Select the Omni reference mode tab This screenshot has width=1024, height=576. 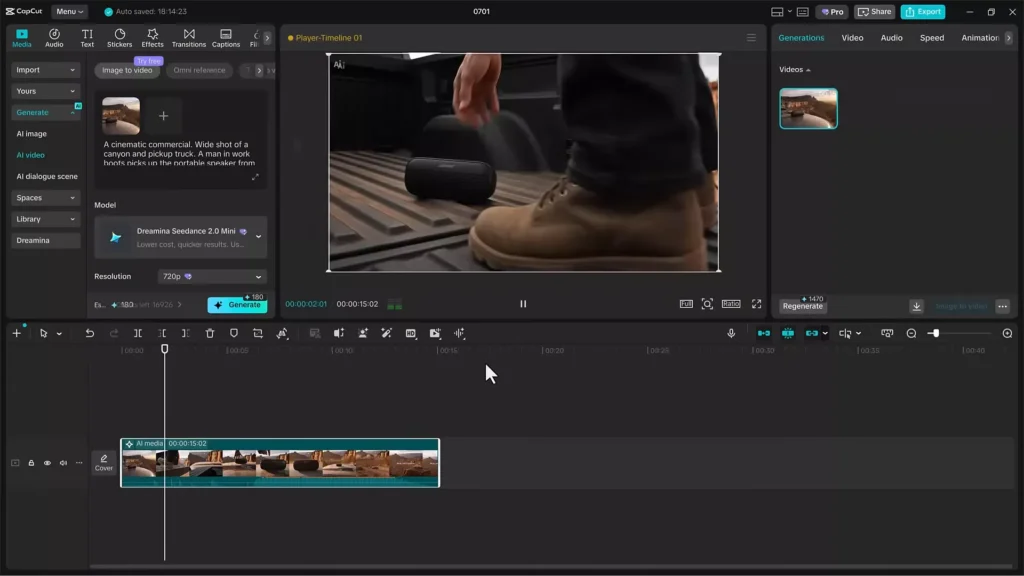point(199,70)
